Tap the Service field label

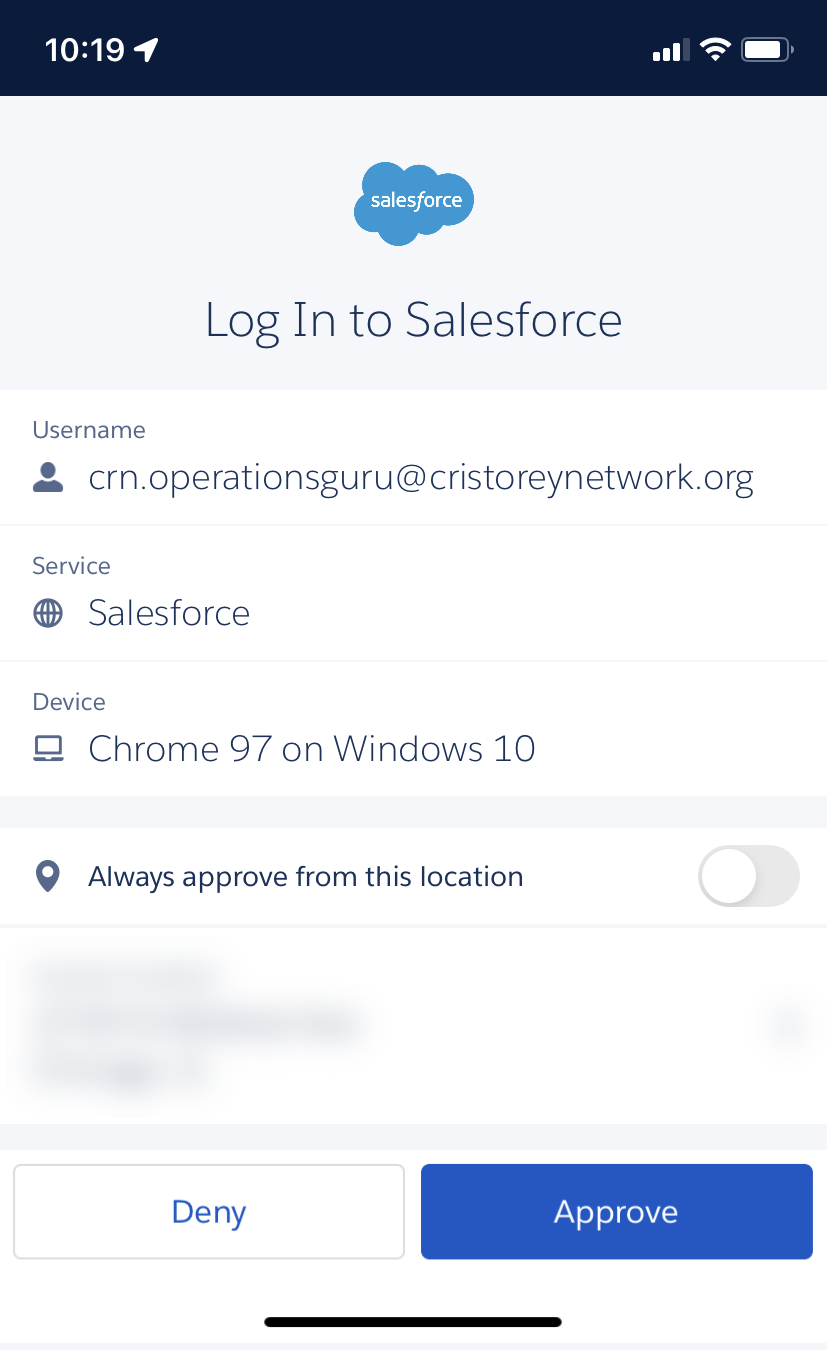[71, 566]
